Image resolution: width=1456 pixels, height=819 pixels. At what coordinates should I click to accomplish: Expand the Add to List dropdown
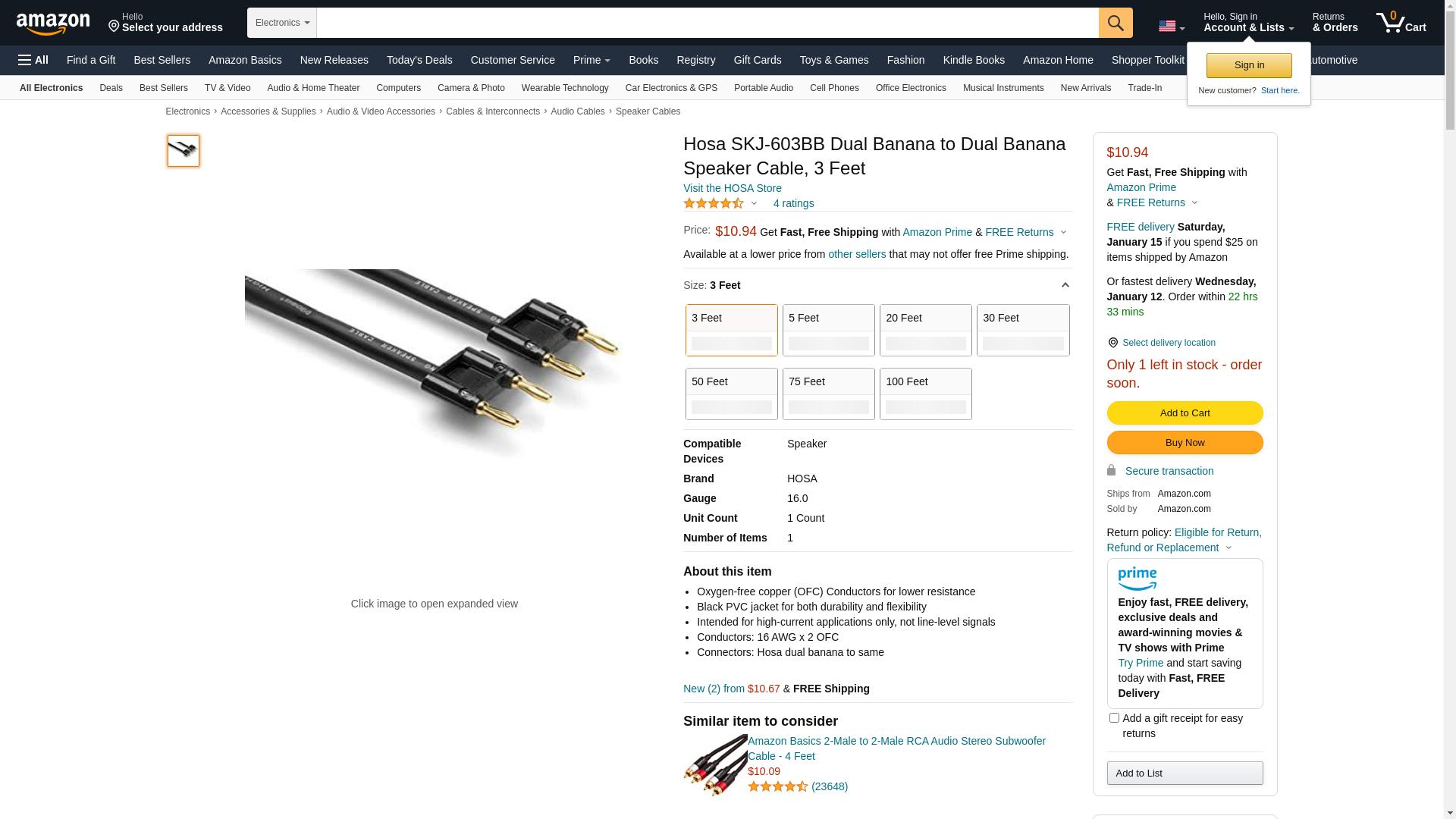(x=1185, y=773)
